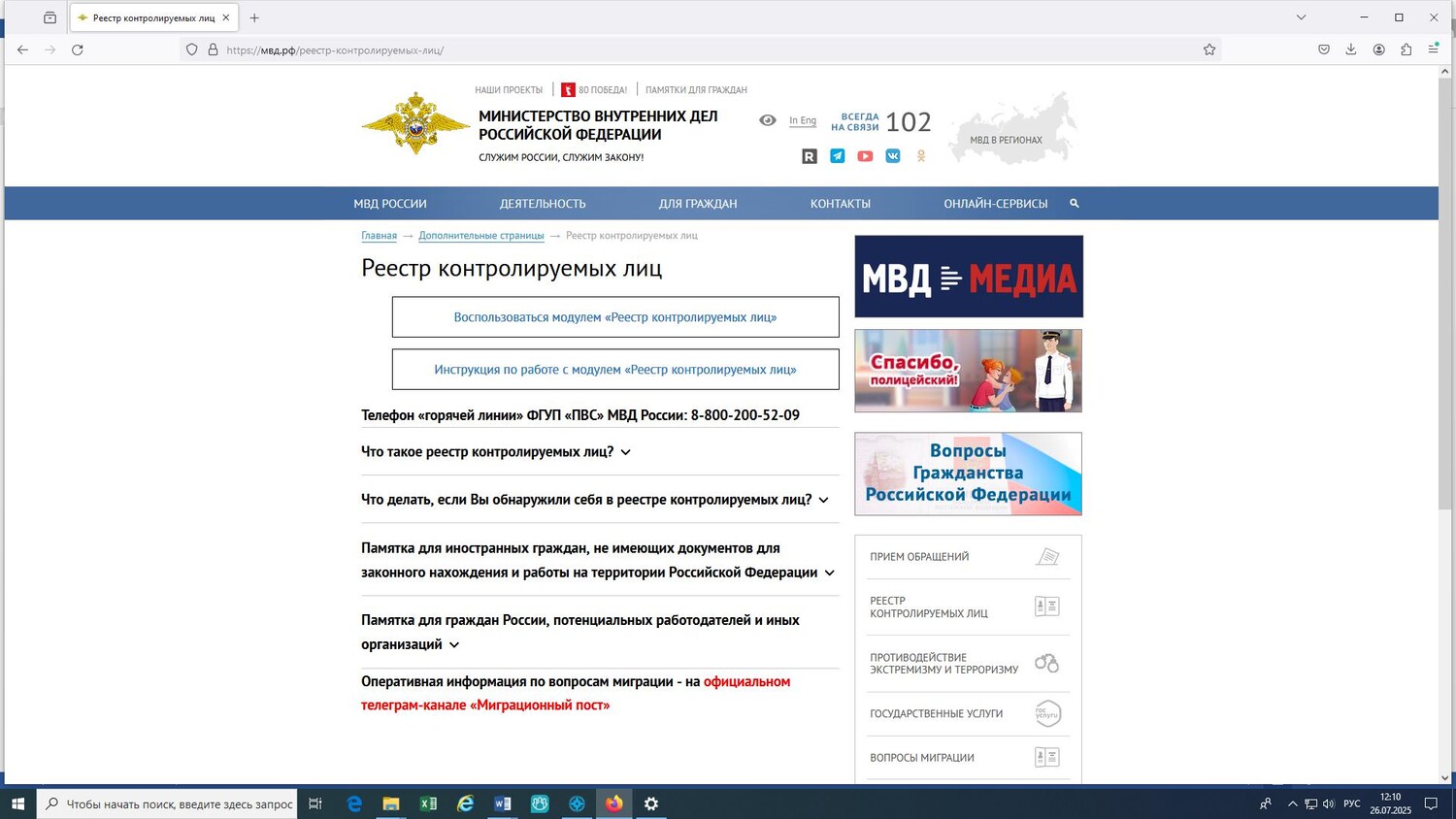Click the Rutube icon in header
This screenshot has height=819, width=1456.
click(809, 156)
